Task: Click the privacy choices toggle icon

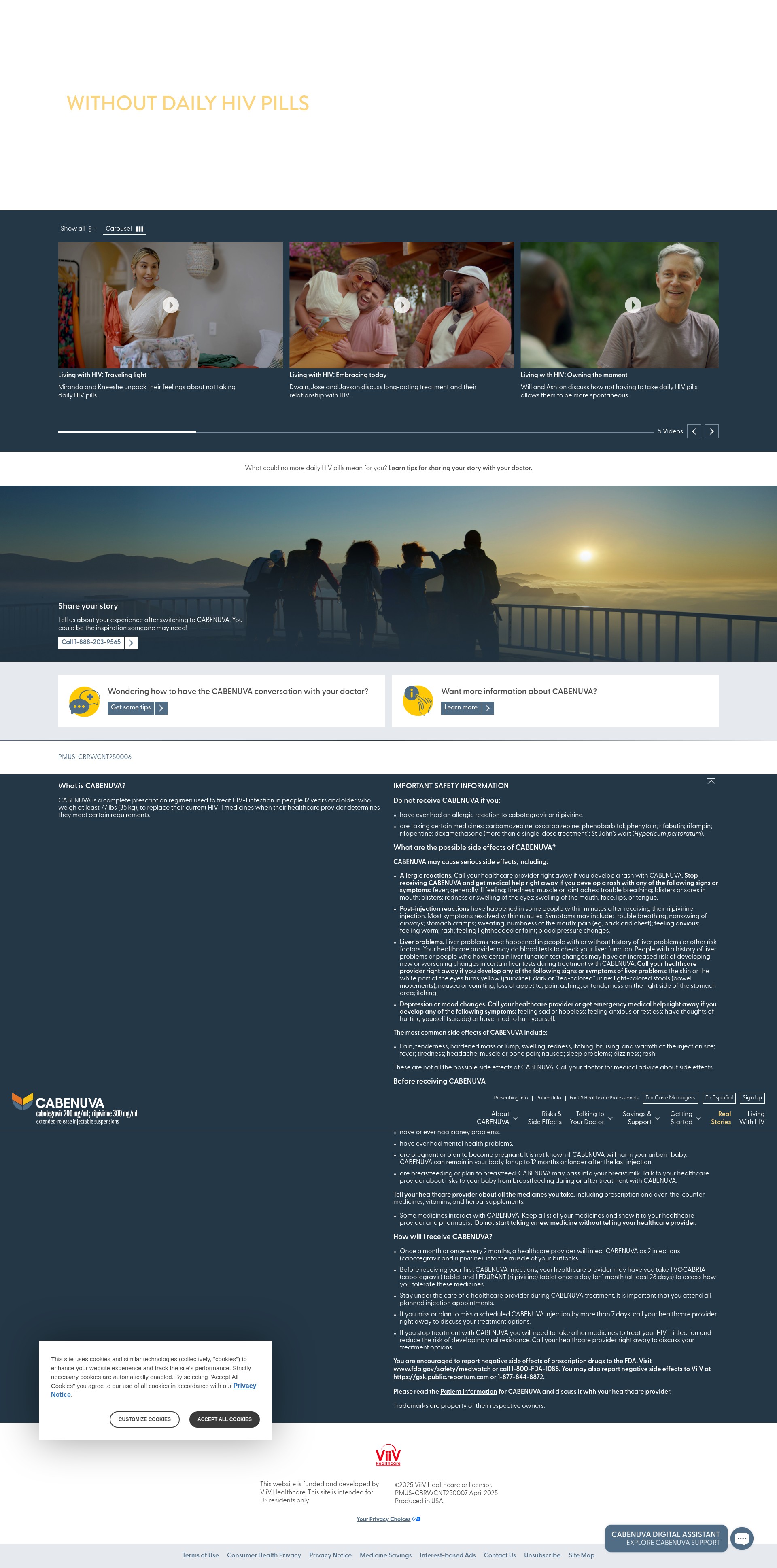Action: (416, 1519)
